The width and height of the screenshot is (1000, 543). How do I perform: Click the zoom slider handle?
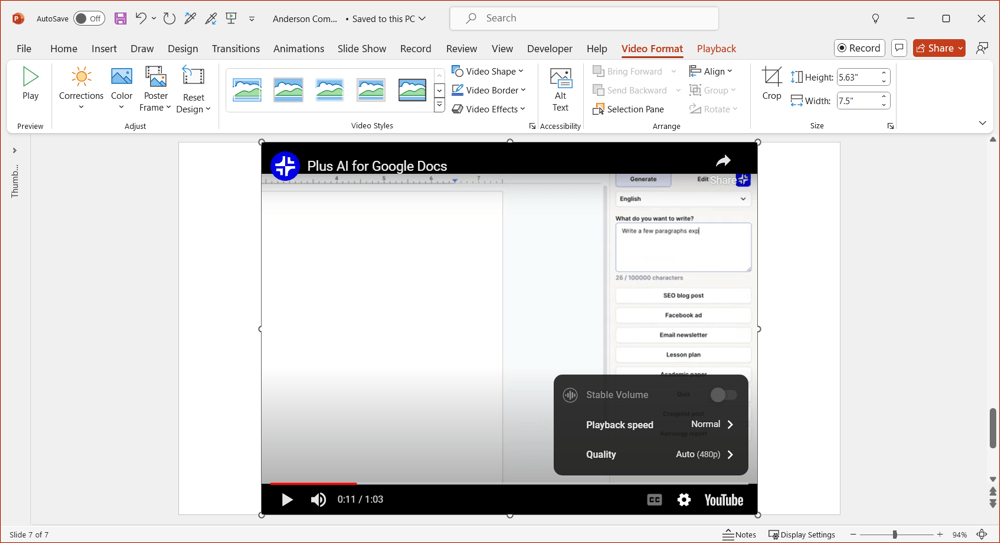point(895,535)
